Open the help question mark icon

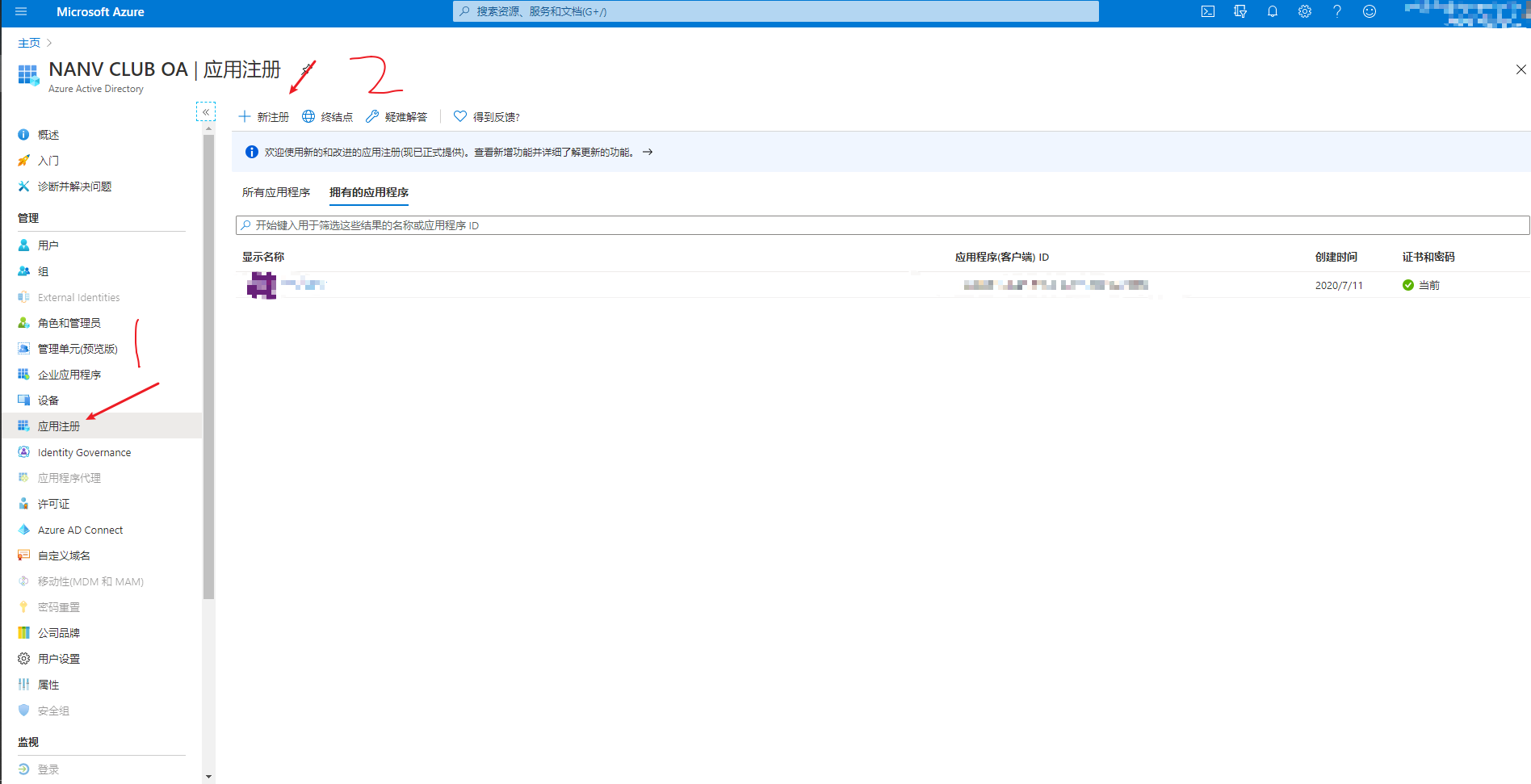pos(1337,11)
